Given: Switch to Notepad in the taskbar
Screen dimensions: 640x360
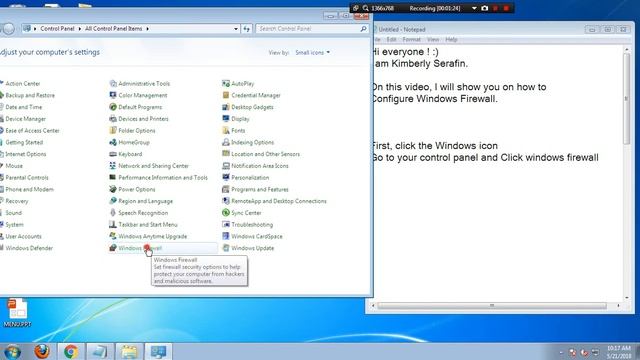Looking at the screenshot, I should (99, 352).
